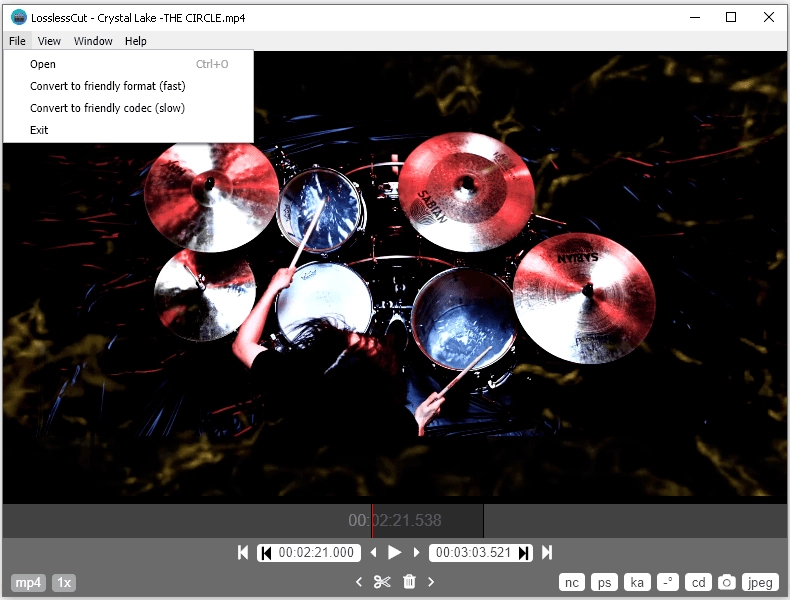Click the video preview area
This screenshot has width=790, height=600.
click(x=395, y=277)
